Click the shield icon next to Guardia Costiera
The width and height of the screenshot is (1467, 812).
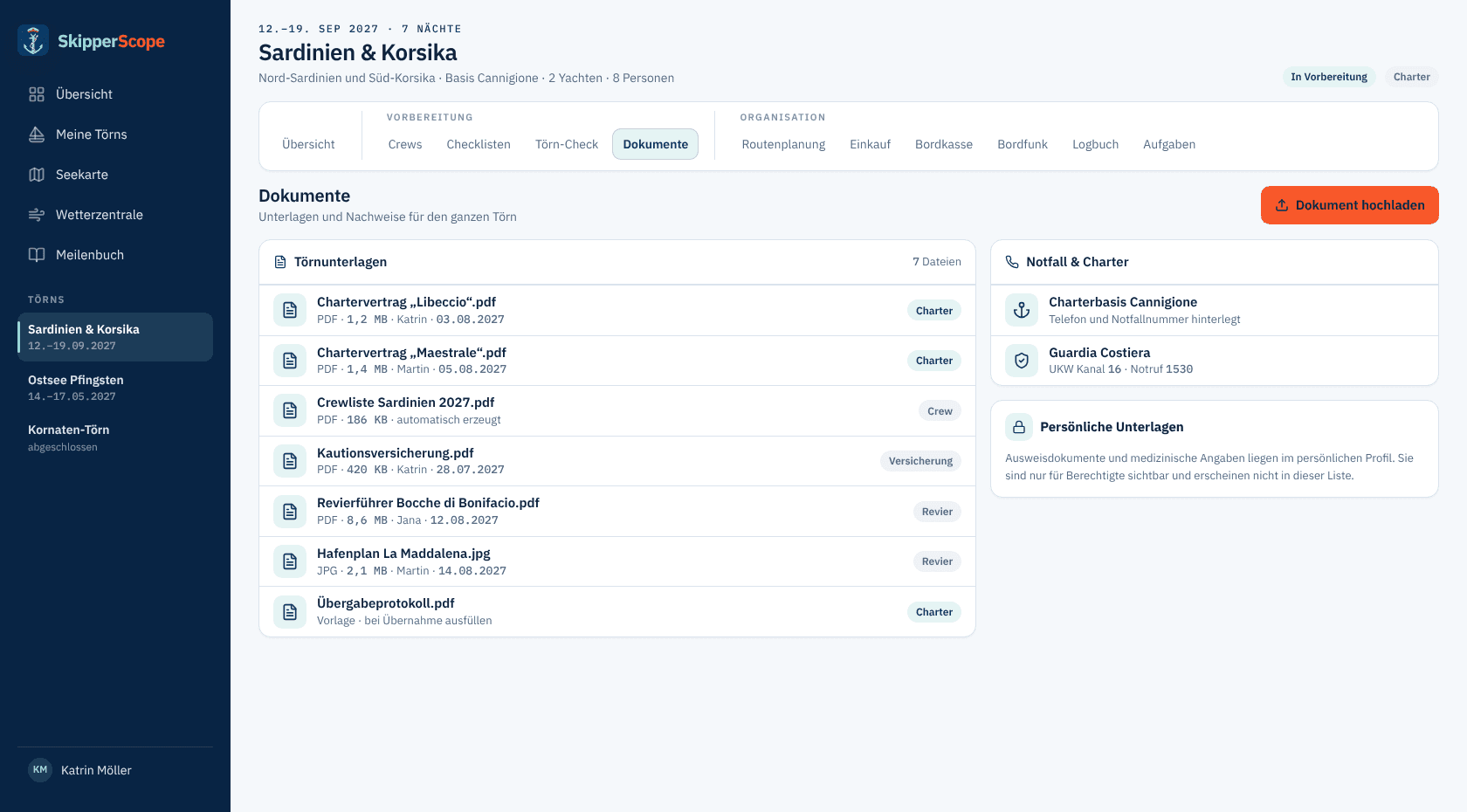pos(1022,361)
